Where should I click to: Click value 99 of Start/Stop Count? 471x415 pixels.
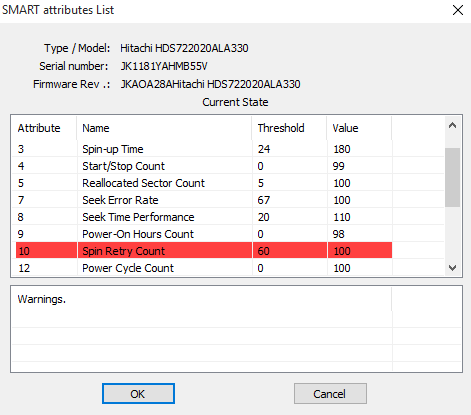tap(339, 166)
